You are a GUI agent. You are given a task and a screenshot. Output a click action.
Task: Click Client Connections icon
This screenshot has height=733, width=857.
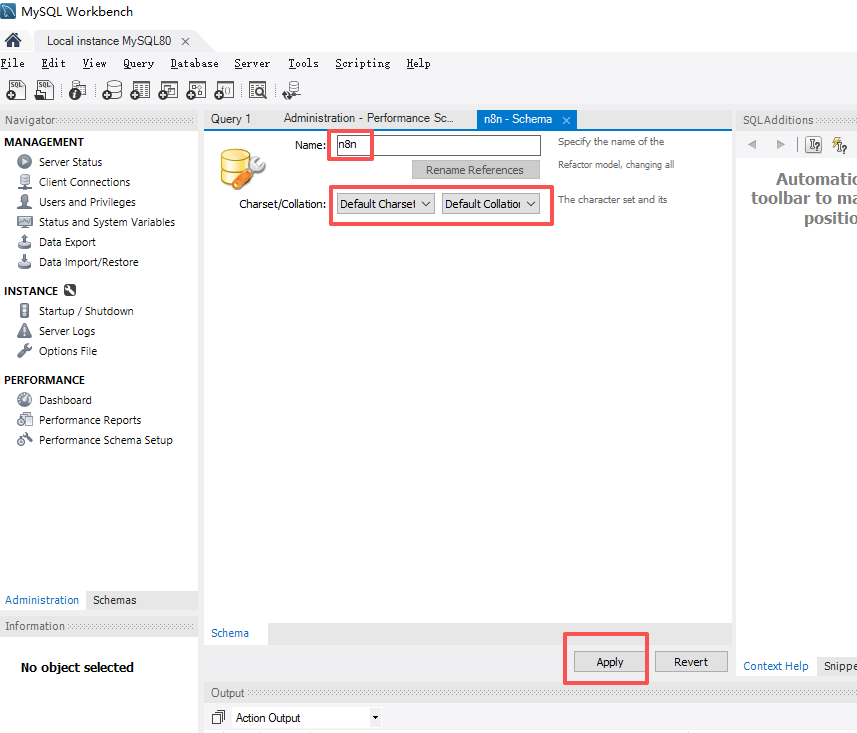24,181
